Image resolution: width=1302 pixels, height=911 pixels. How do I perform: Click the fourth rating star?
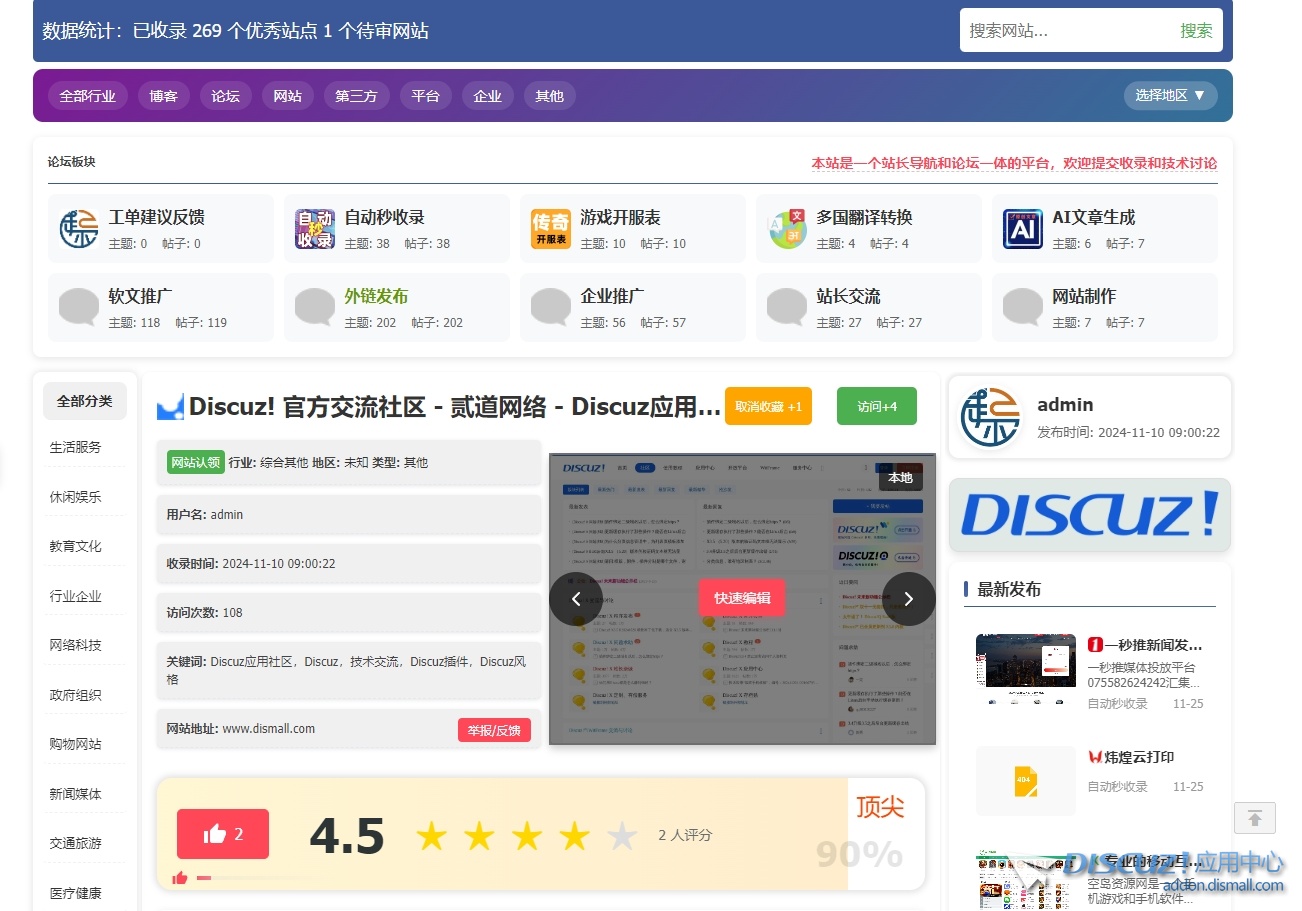click(574, 836)
